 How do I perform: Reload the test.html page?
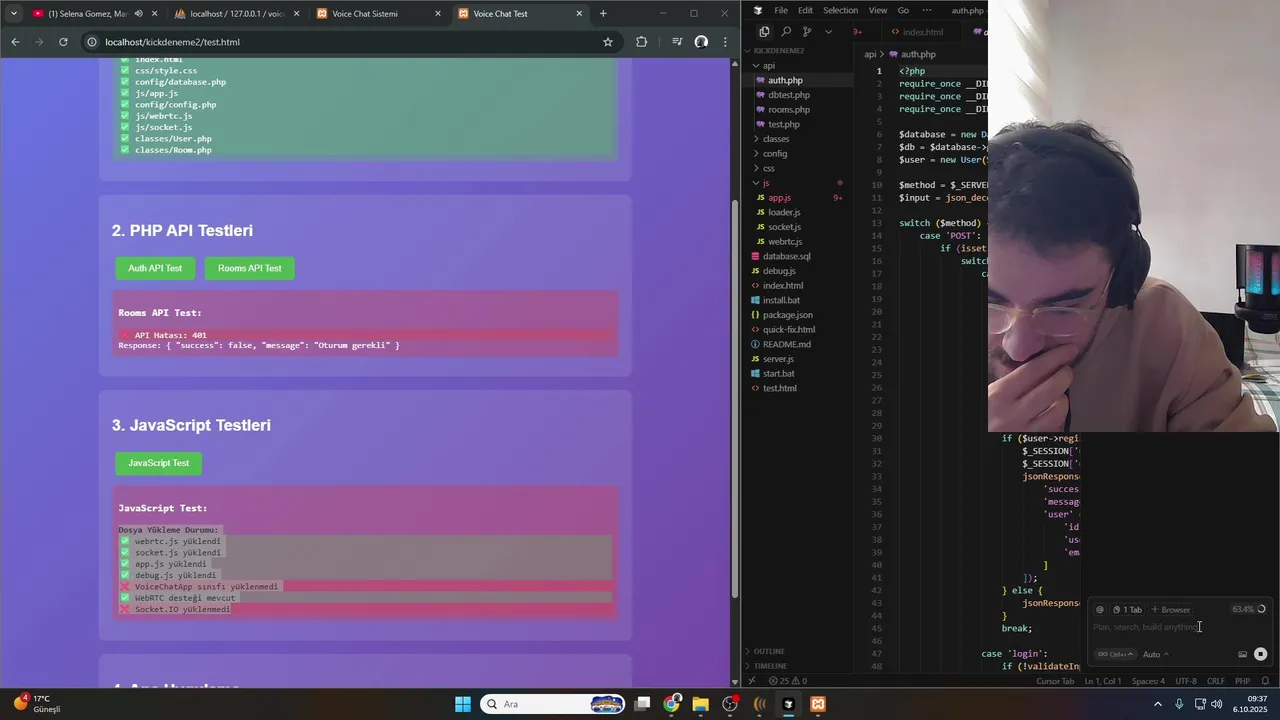(x=63, y=42)
